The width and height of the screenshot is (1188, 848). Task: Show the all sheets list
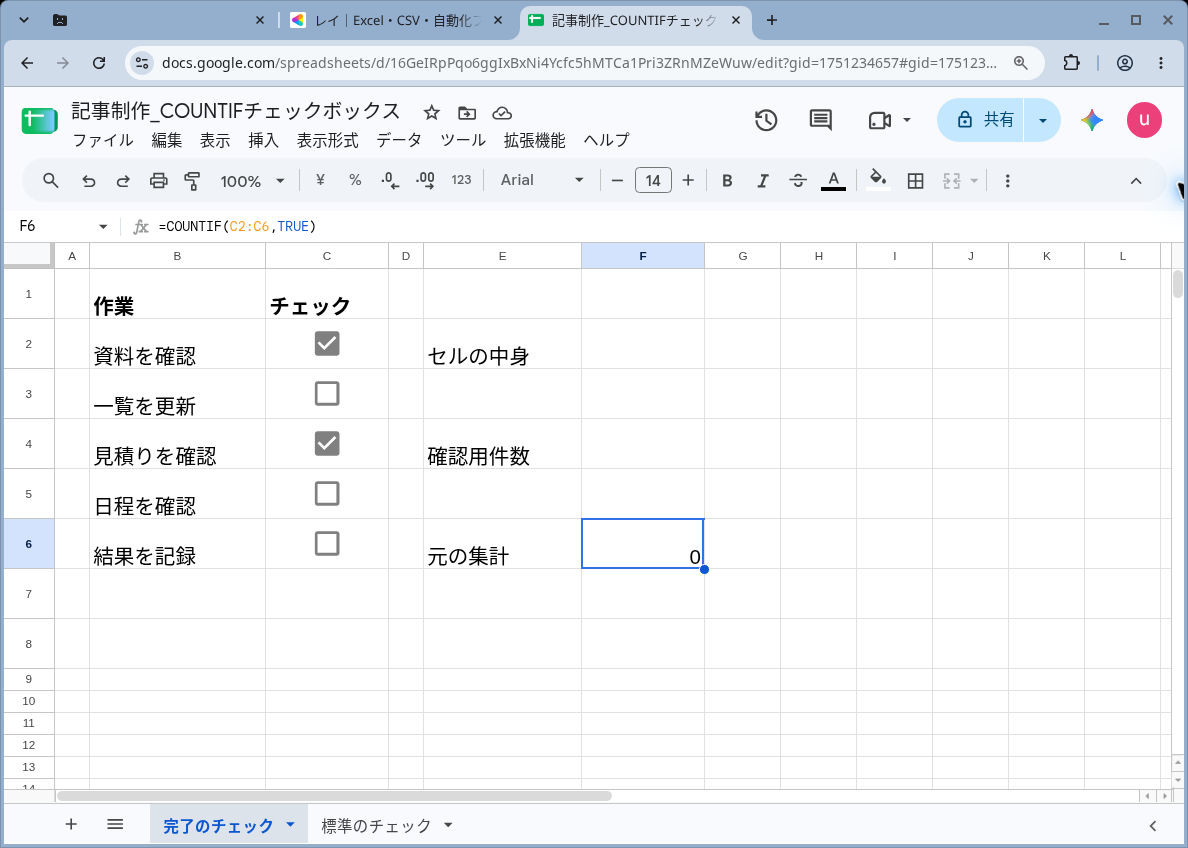point(115,824)
